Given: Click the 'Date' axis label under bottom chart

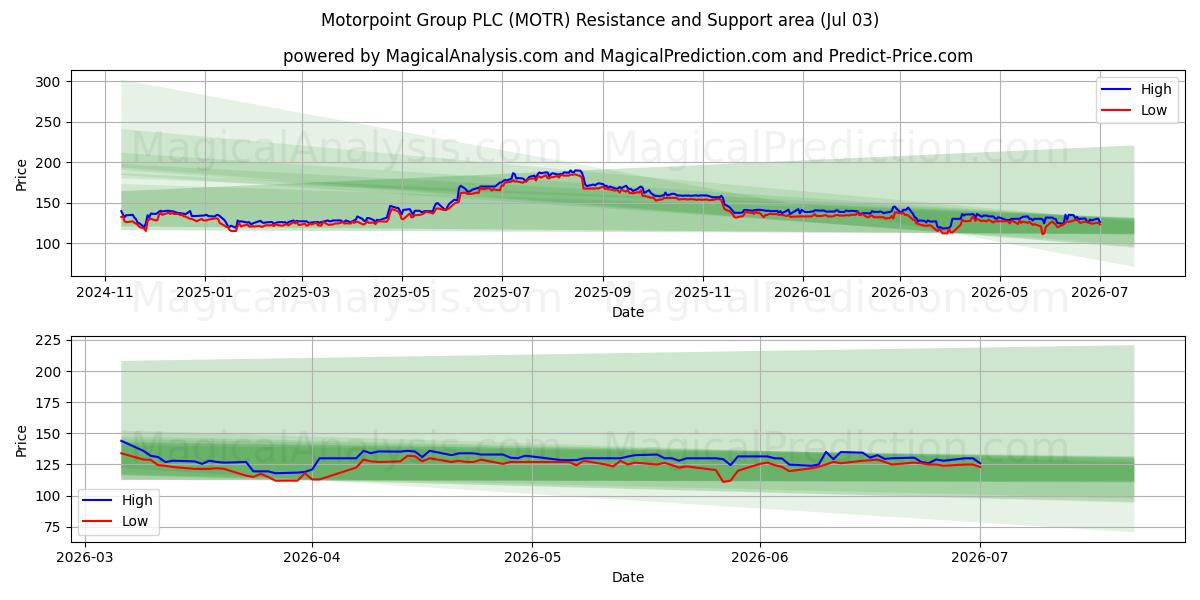Looking at the screenshot, I should click(628, 577).
